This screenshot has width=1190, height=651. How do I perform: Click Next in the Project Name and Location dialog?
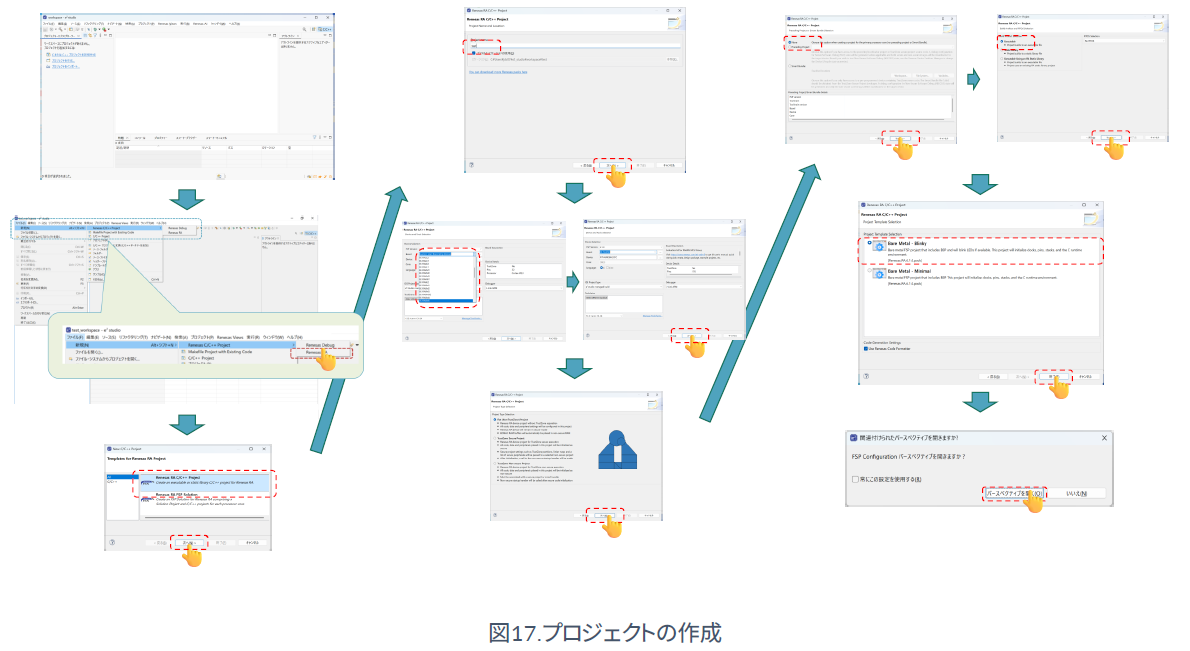[612, 165]
